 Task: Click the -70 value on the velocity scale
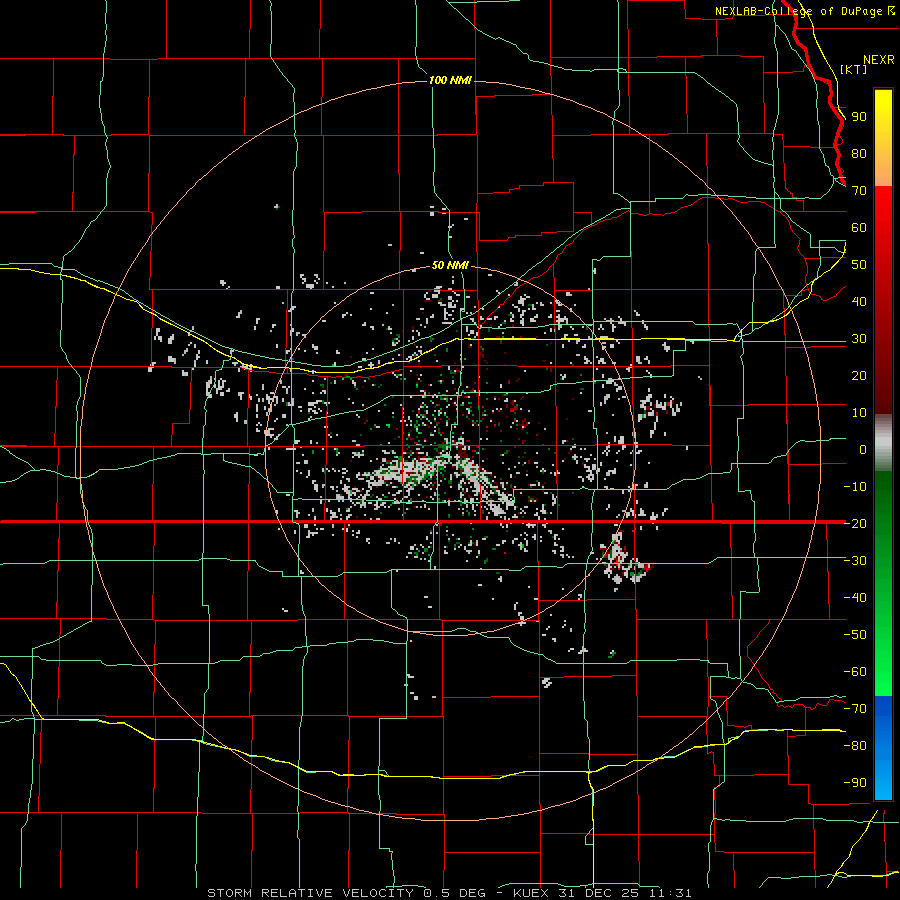[855, 708]
